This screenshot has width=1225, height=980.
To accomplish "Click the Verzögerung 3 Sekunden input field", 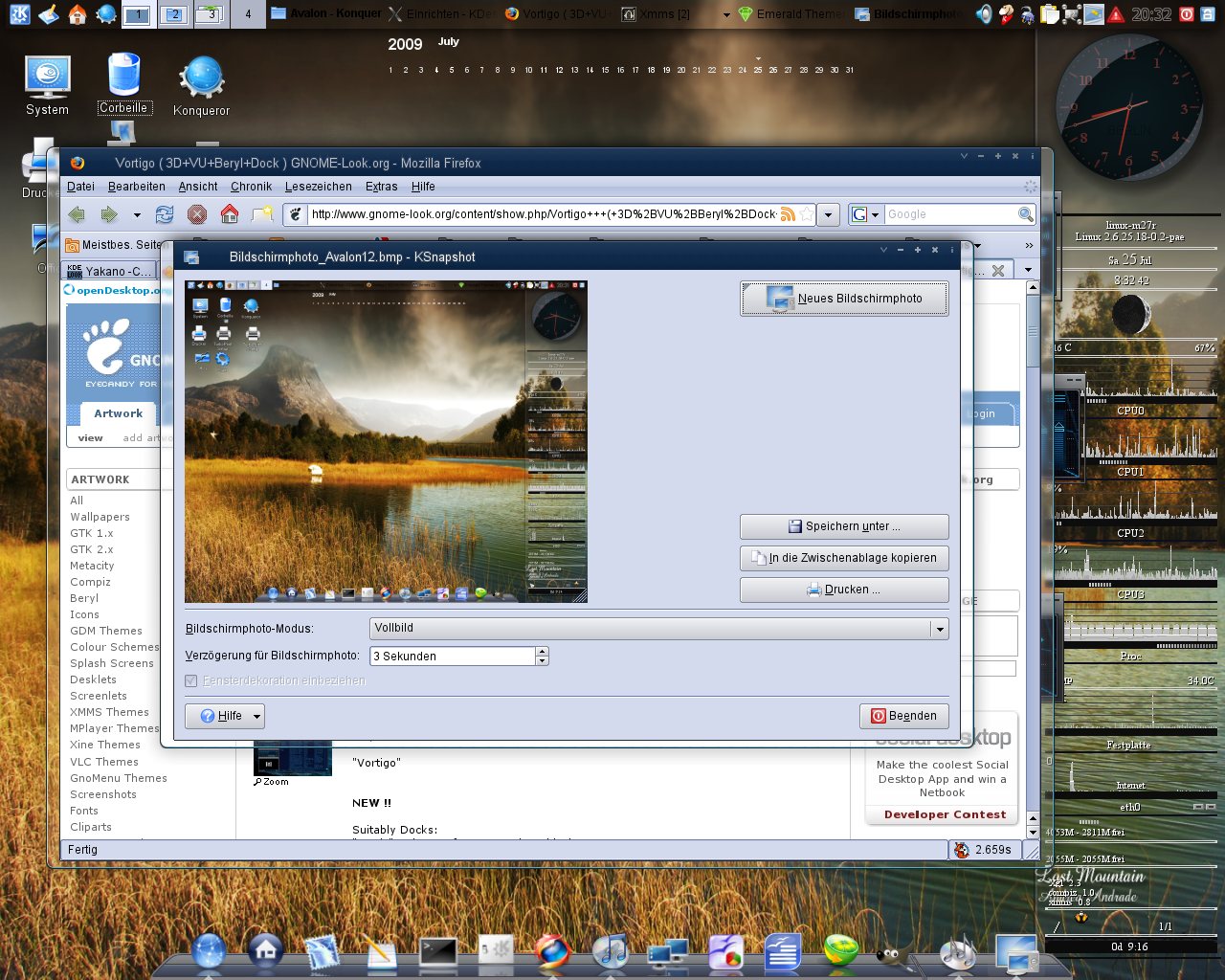I will (453, 657).
